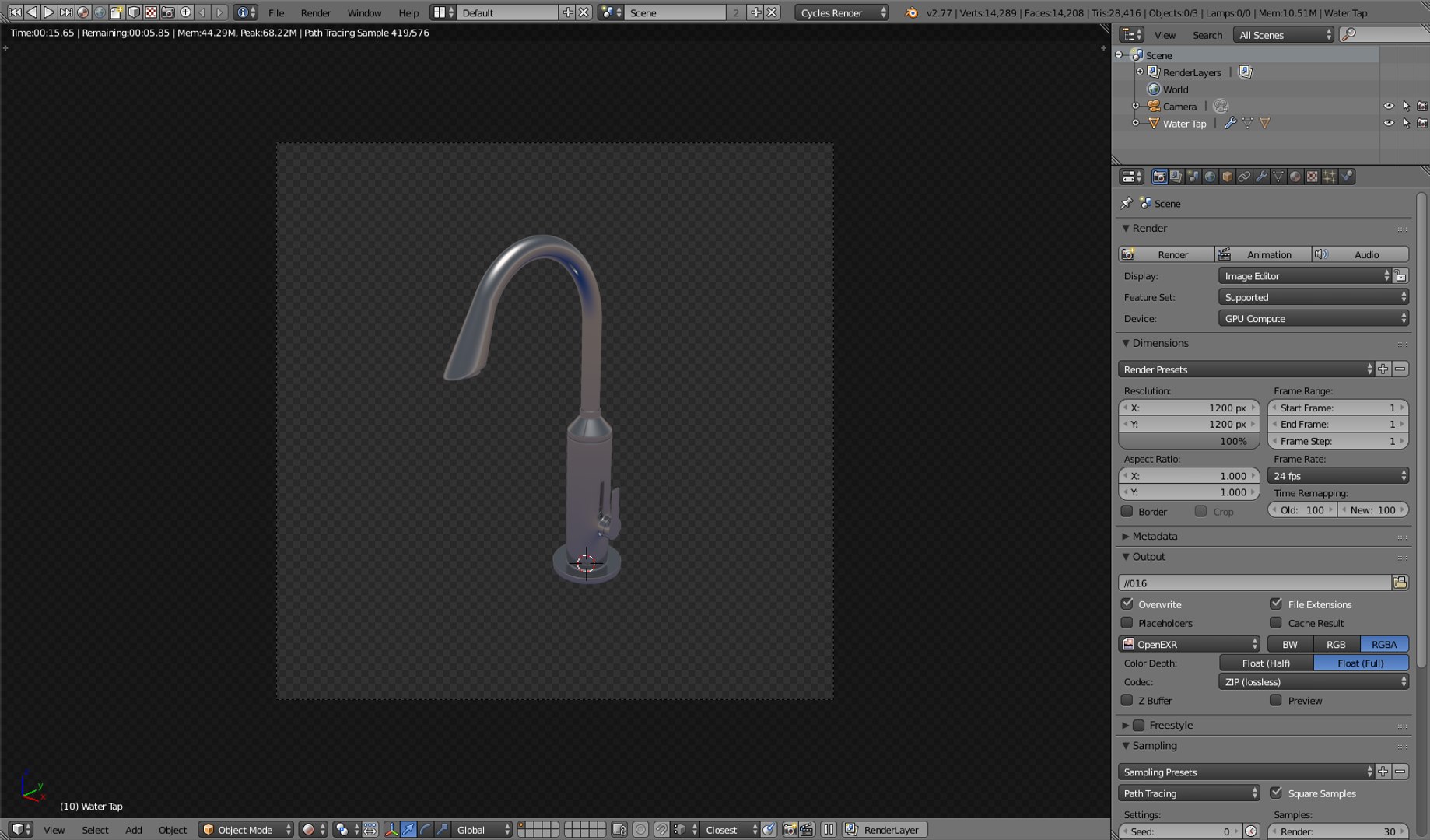The width and height of the screenshot is (1430, 840).
Task: Click the camera render icon in top toolbar
Action: [x=168, y=12]
